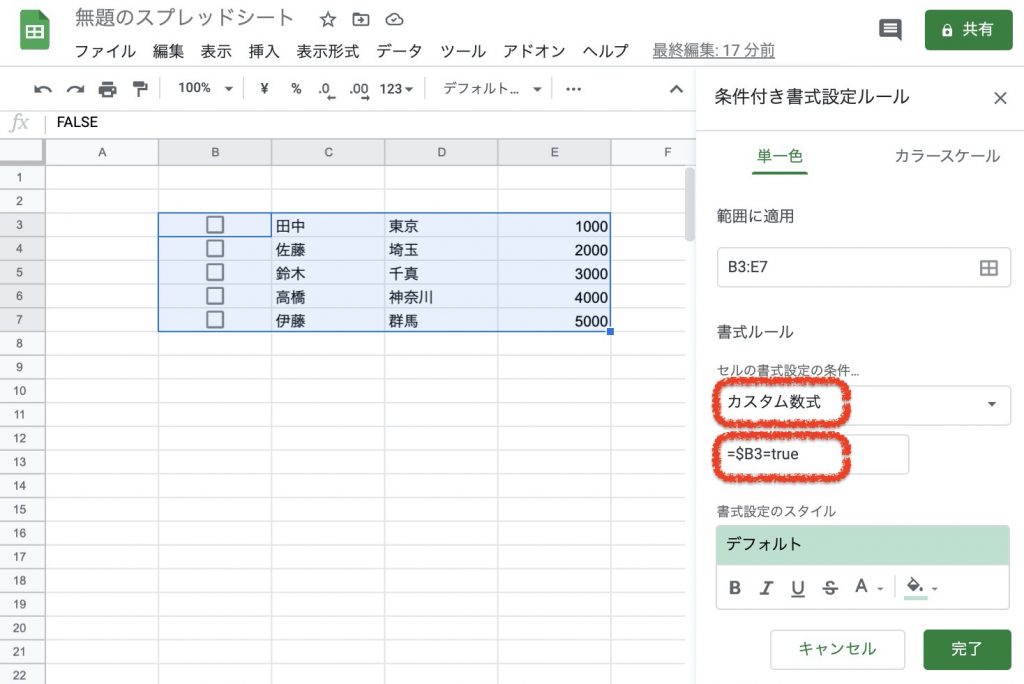Click the undo arrow in toolbar

point(43,89)
